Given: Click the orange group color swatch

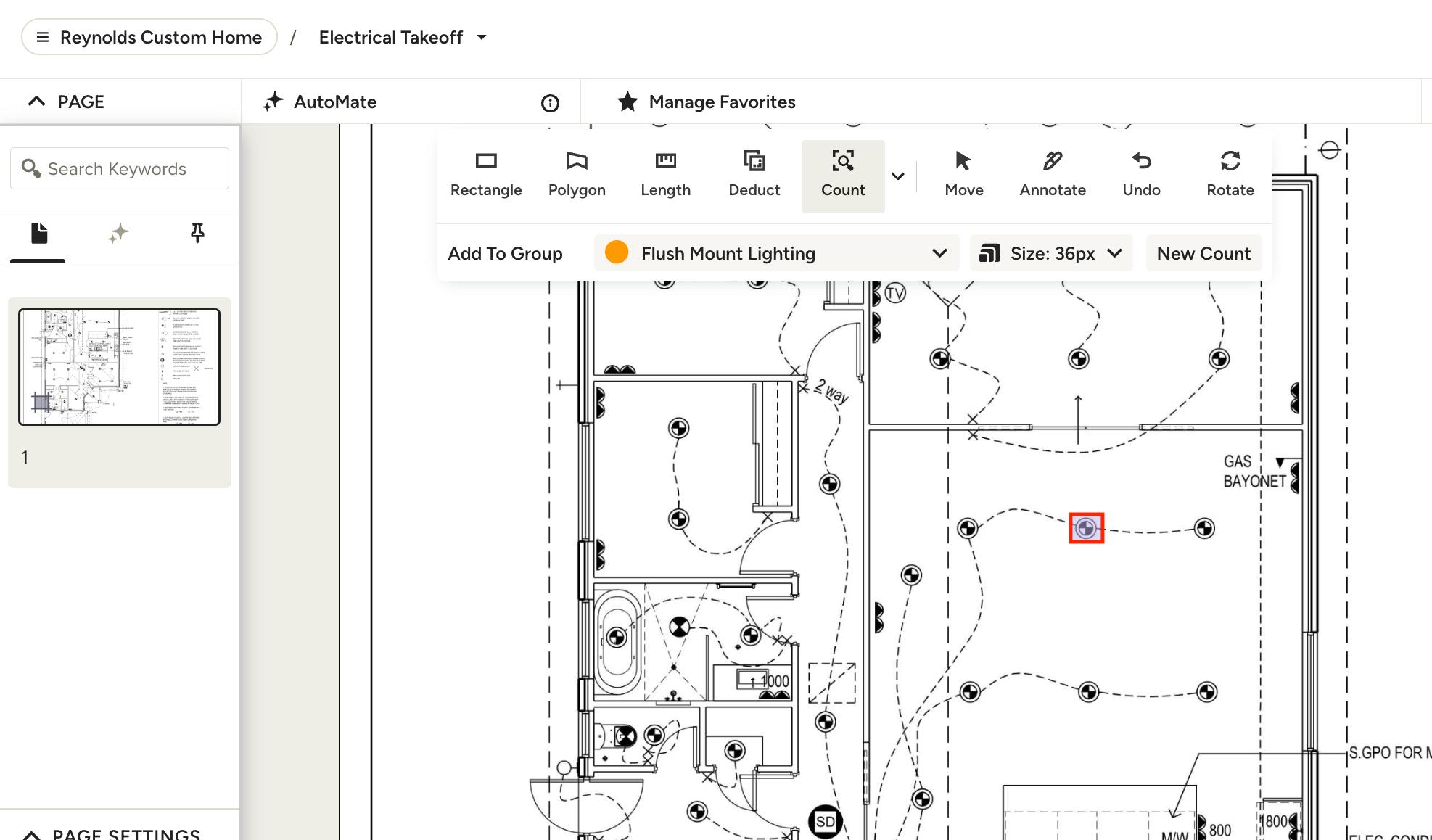Looking at the screenshot, I should [x=616, y=252].
